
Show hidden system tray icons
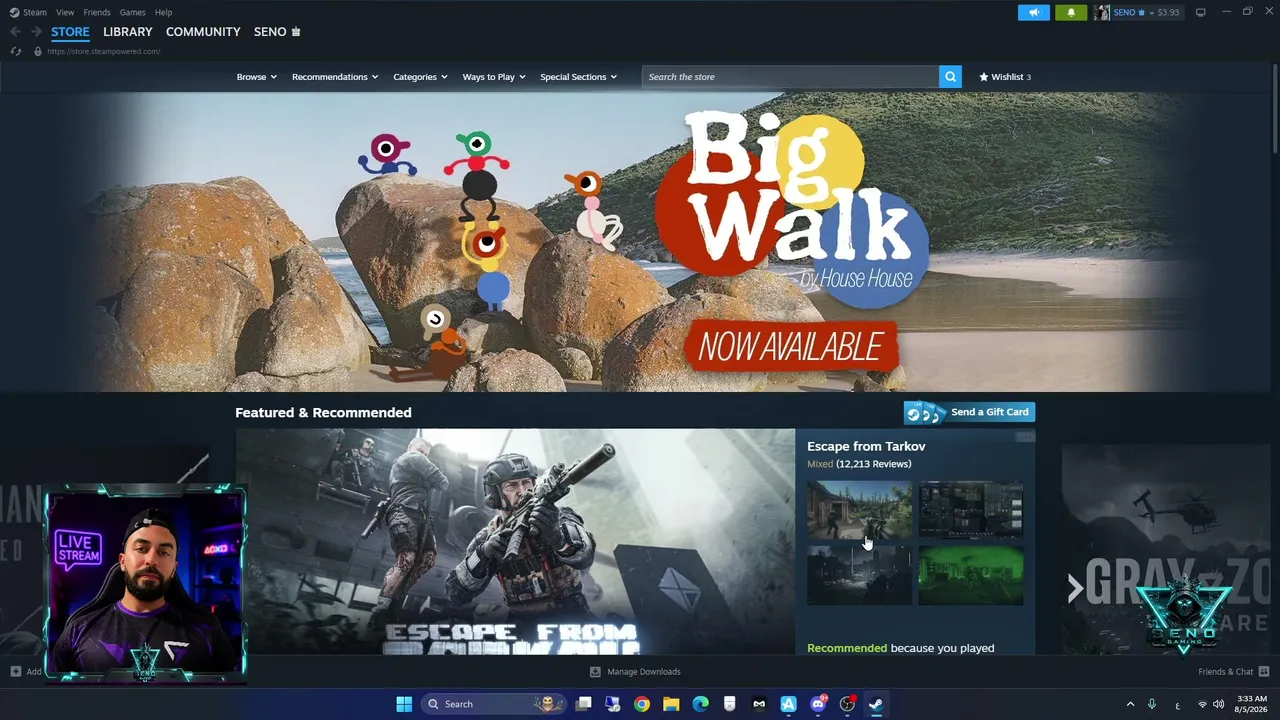pos(1130,704)
